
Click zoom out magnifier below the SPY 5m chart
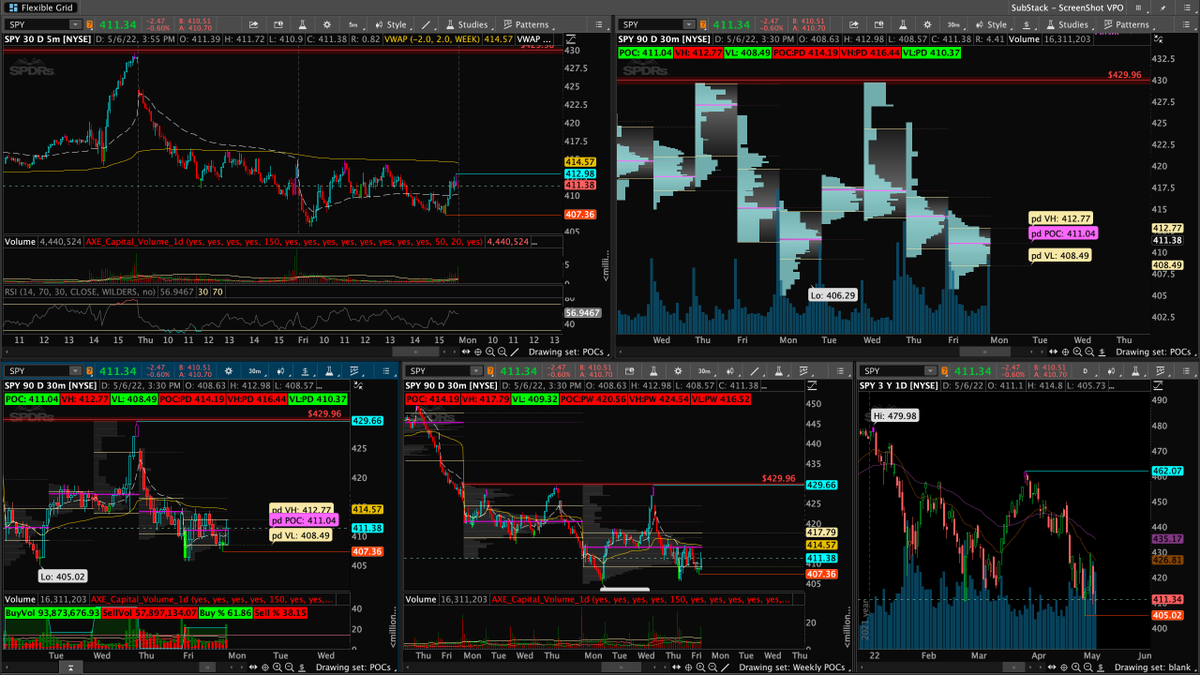[502, 352]
